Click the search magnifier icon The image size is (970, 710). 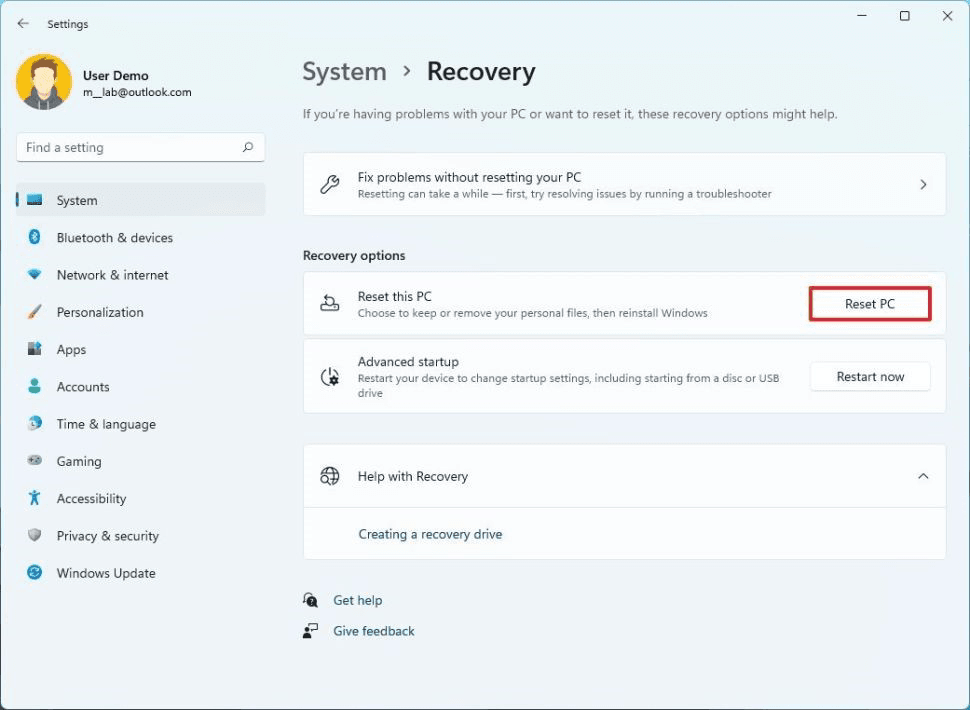coord(248,147)
